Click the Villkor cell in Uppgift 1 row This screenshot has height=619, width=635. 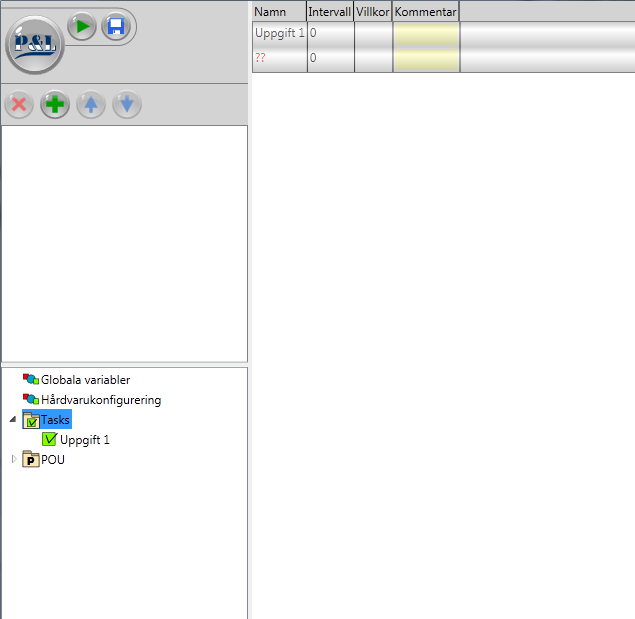(373, 33)
